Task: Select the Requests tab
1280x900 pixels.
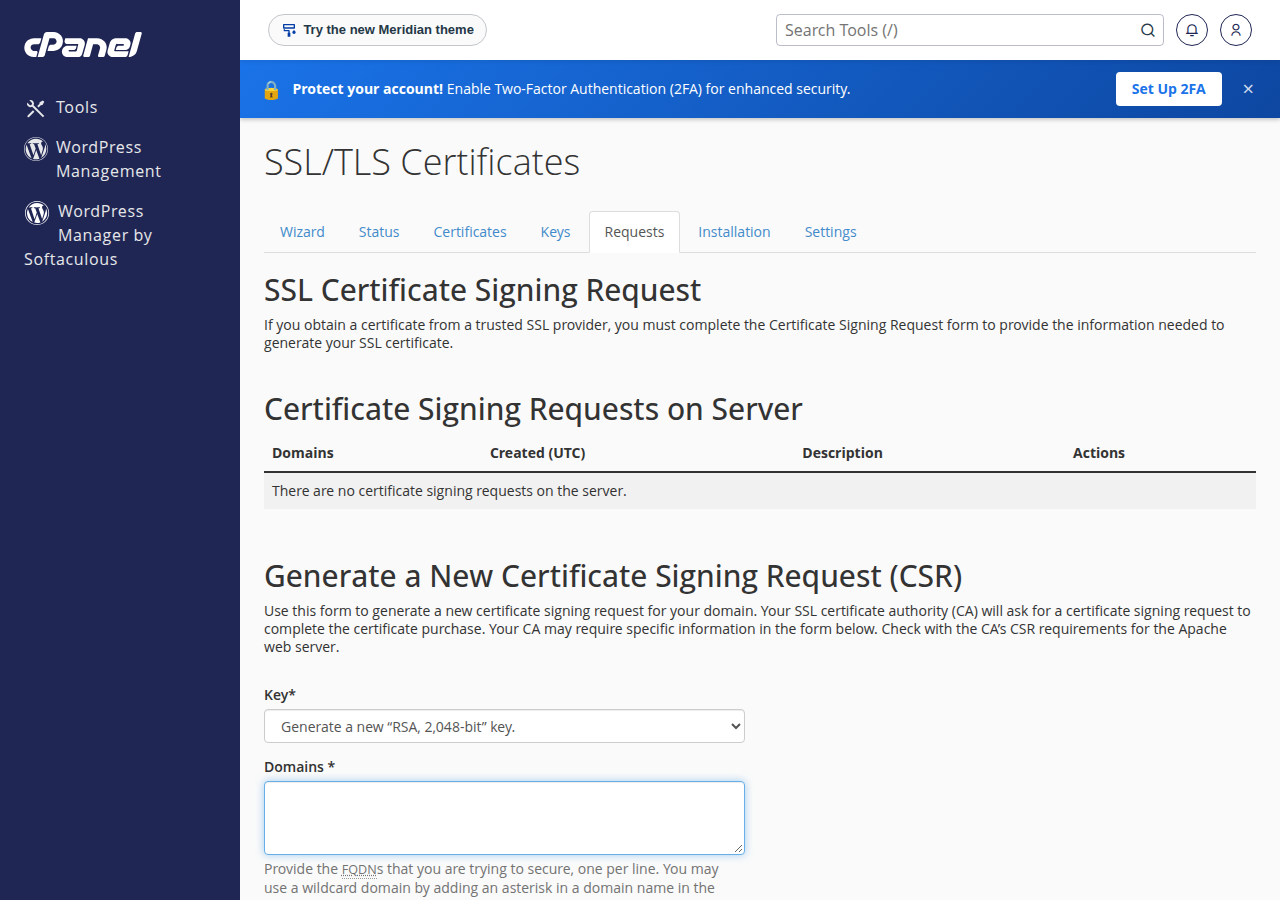Action: [x=634, y=232]
